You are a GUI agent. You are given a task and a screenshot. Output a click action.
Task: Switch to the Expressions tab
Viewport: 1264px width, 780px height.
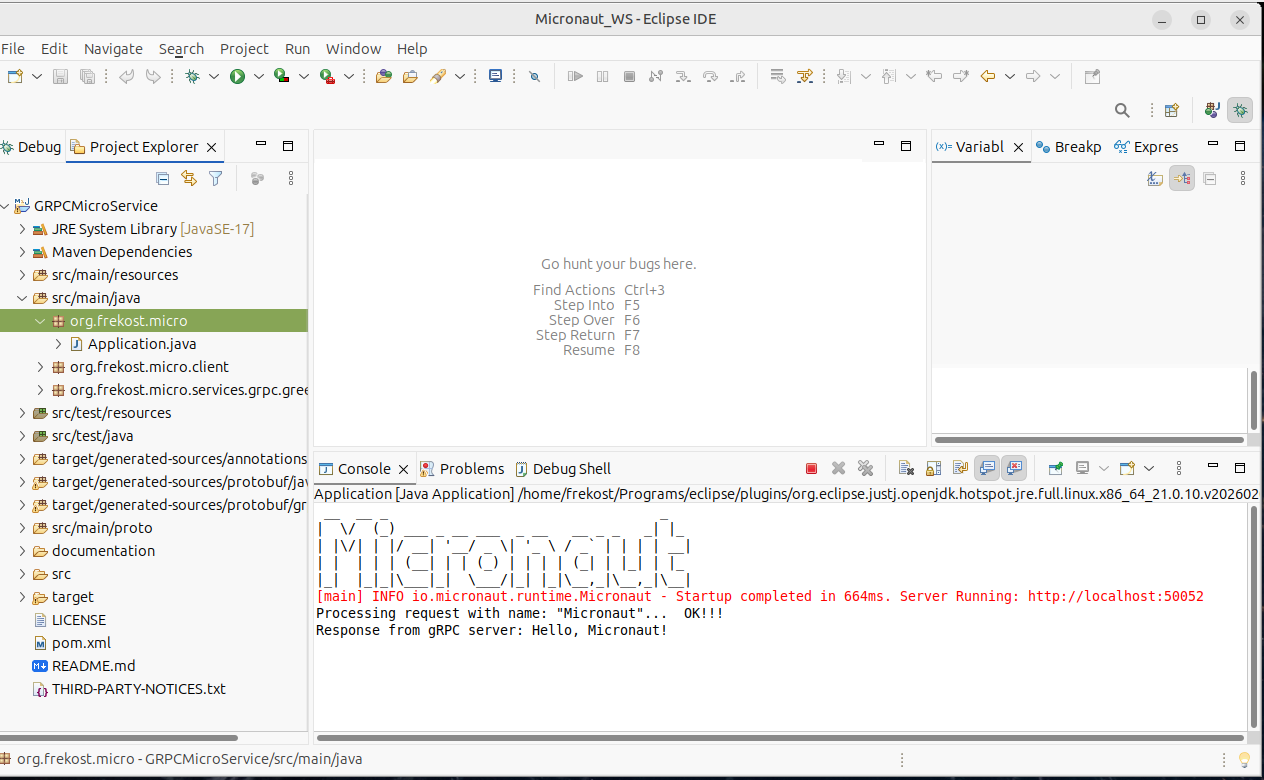(x=1146, y=146)
